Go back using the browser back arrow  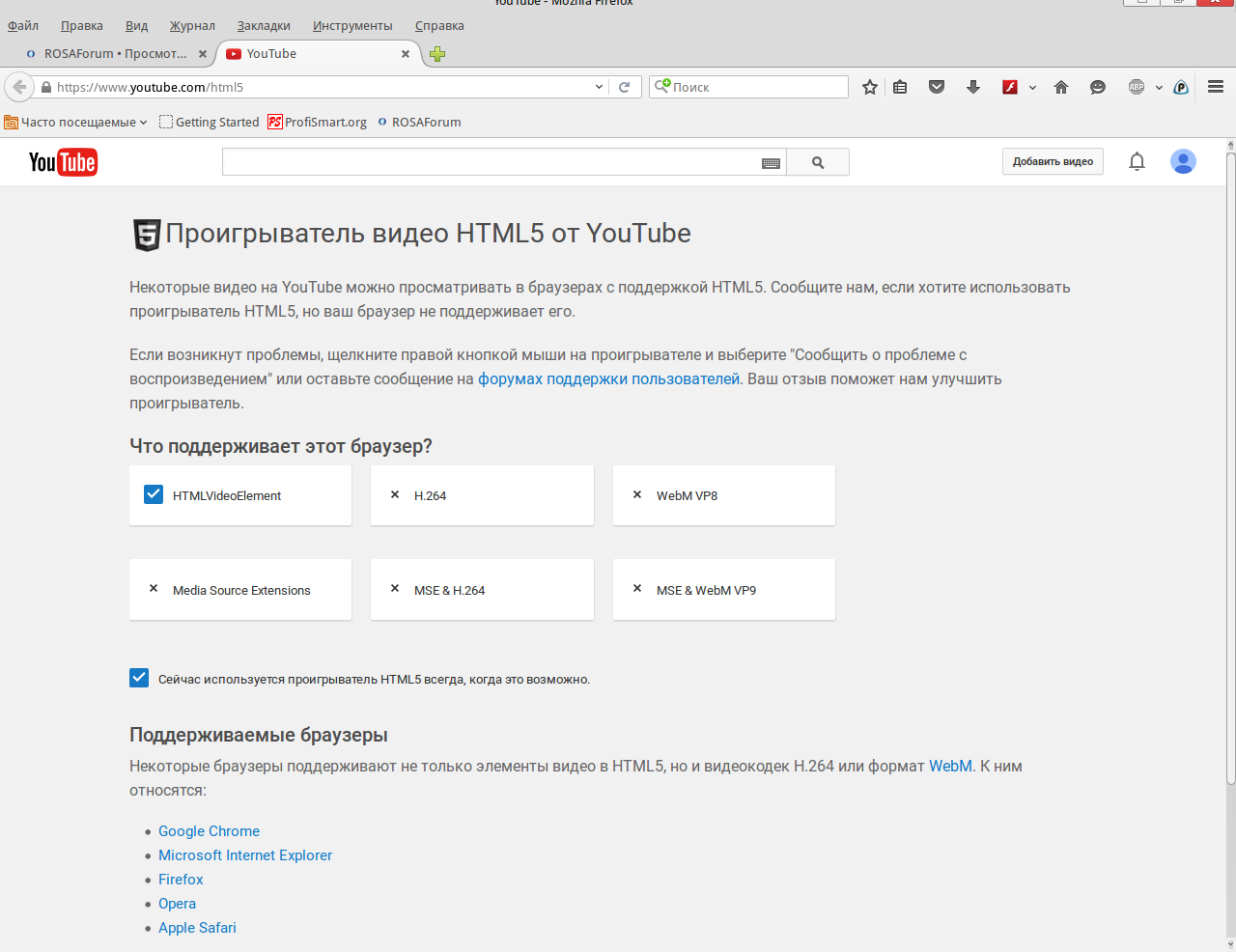(19, 87)
